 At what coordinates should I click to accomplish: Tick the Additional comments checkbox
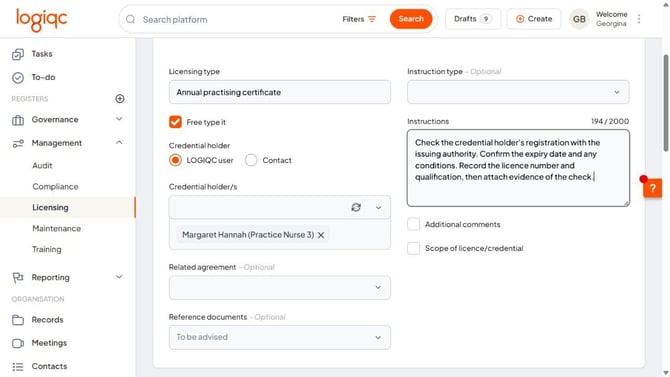tap(414, 224)
